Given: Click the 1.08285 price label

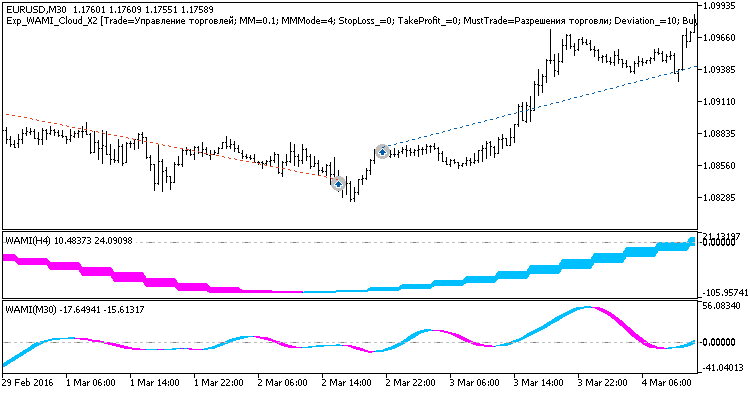Looking at the screenshot, I should (718, 198).
